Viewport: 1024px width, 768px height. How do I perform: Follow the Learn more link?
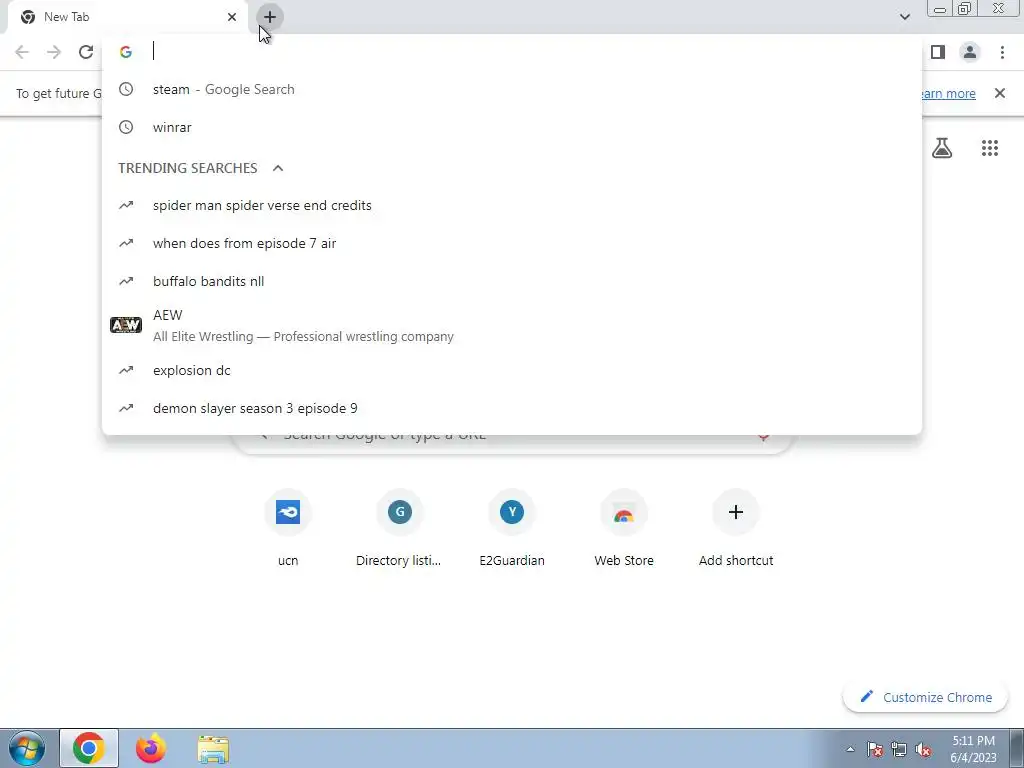click(x=948, y=93)
